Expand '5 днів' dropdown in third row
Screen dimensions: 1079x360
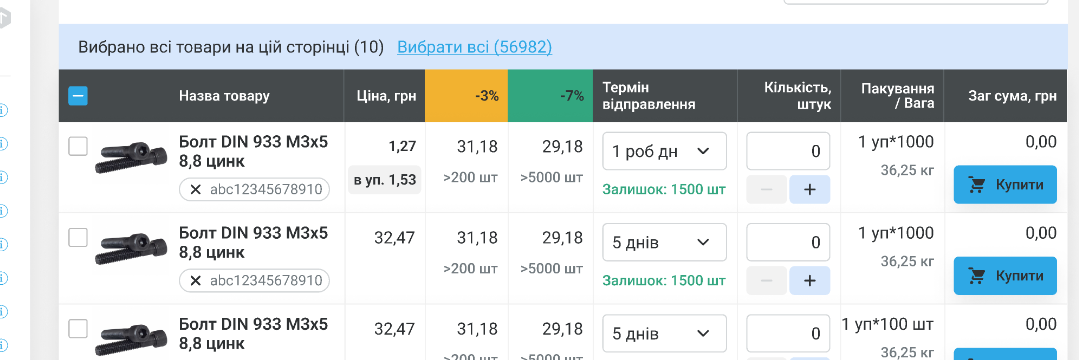[x=664, y=333]
